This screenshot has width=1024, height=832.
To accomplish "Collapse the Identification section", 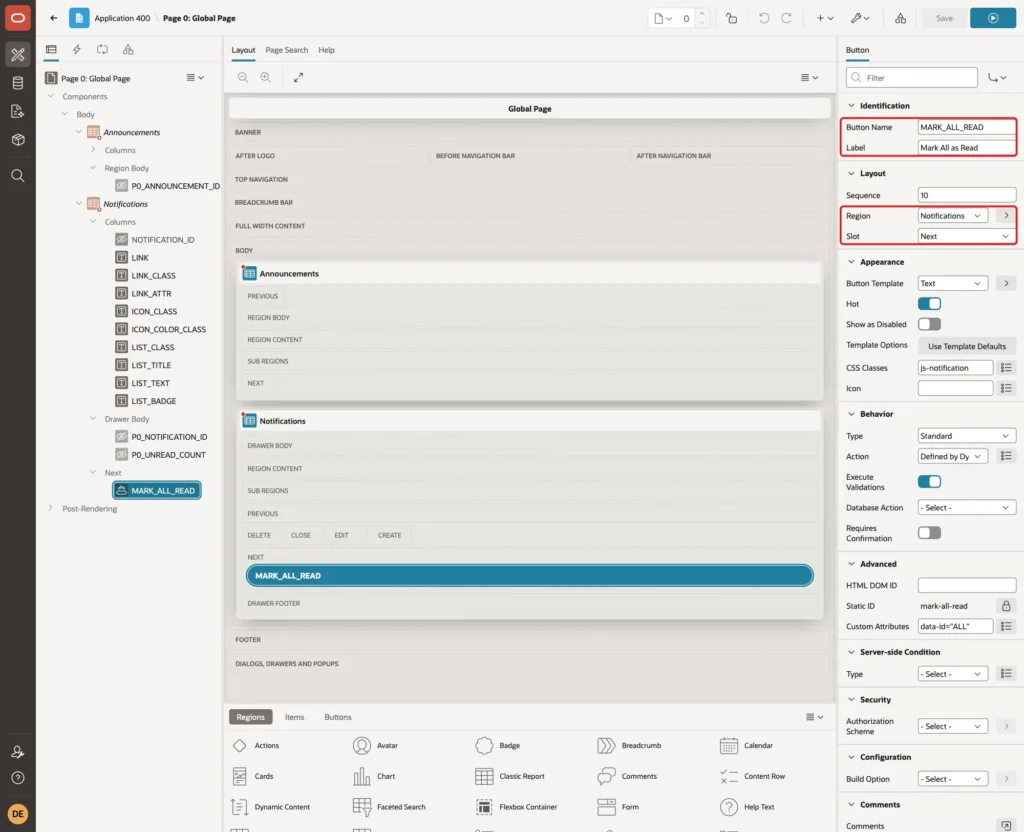I will pyautogui.click(x=851, y=106).
